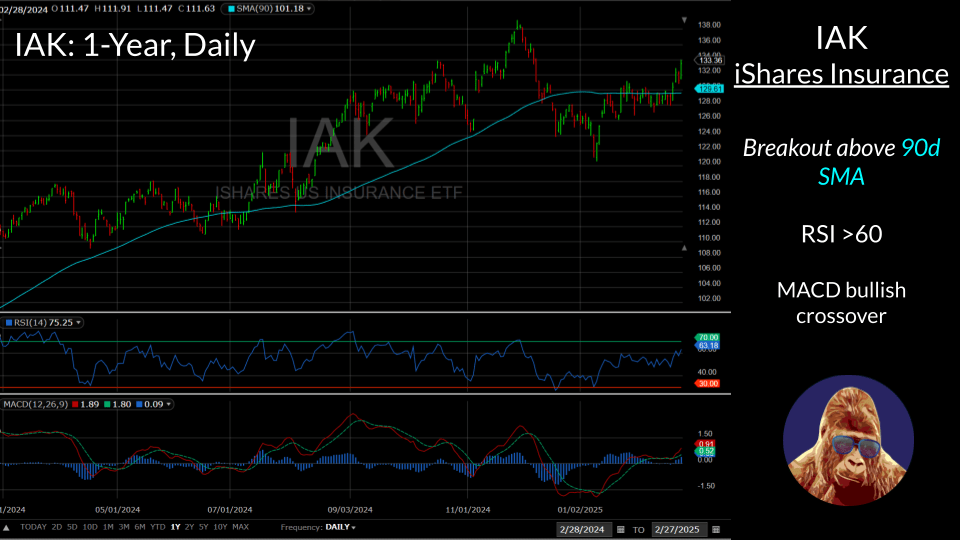This screenshot has height=540, width=960.
Task: Open the start date calendar picker icon
Action: [x=620, y=530]
